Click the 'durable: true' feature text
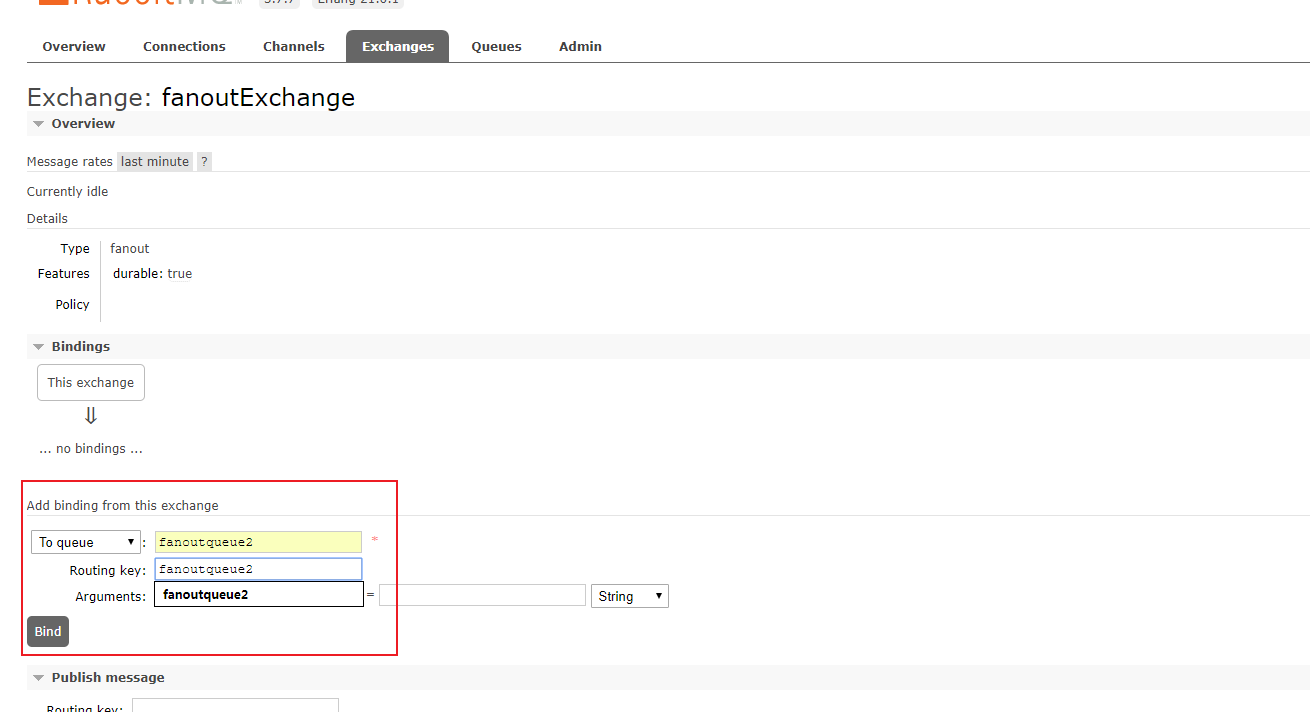 coord(152,274)
